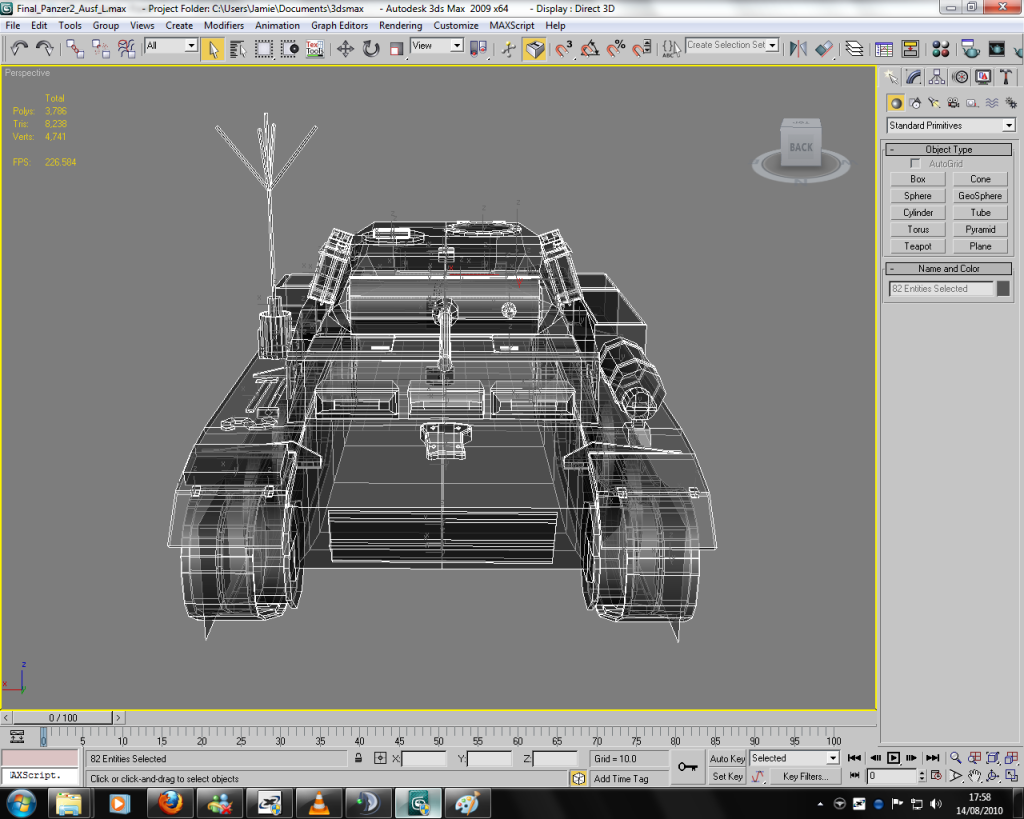Toggle the selection lock padlock
The image size is (1024, 819).
[x=358, y=759]
